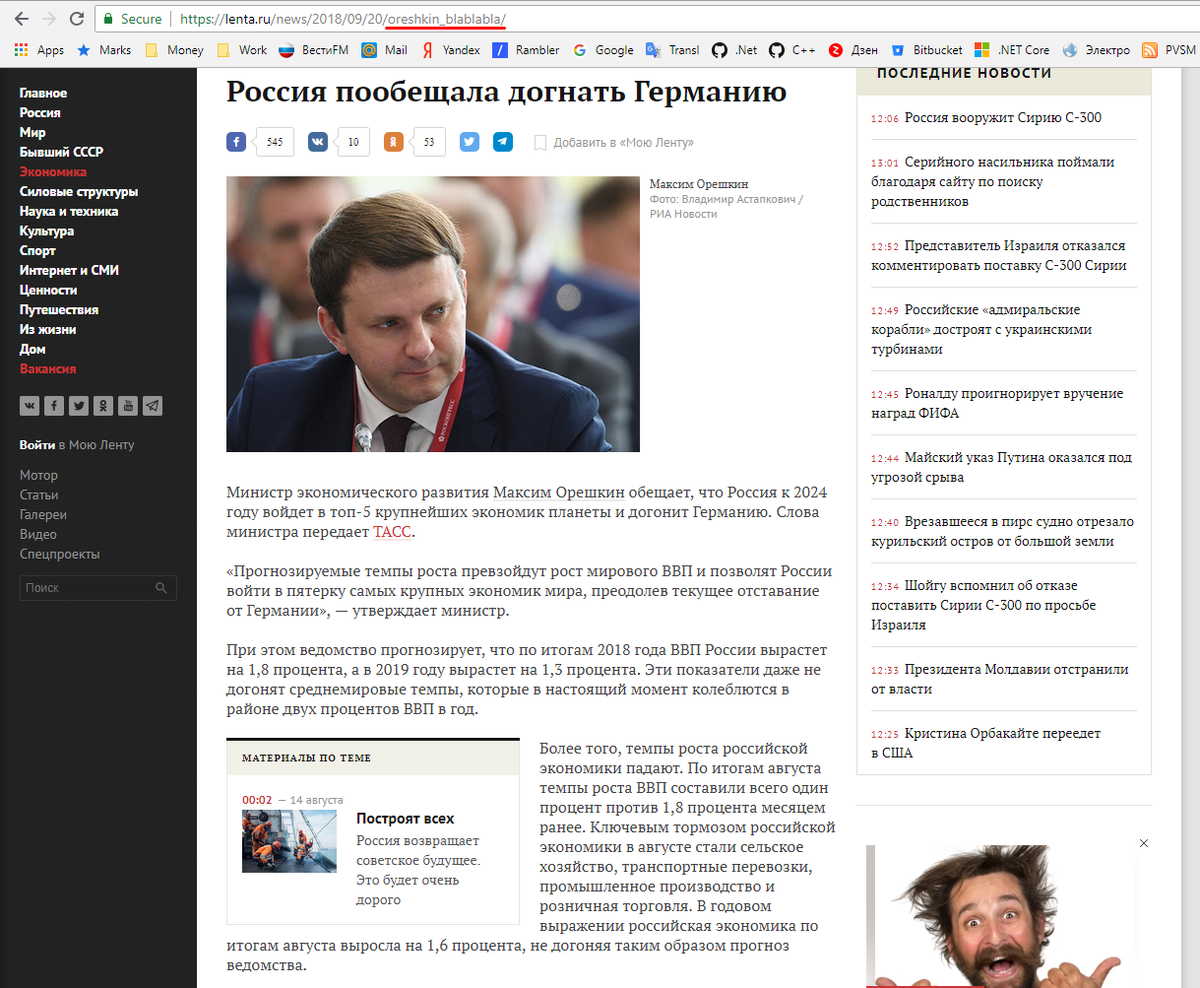The image size is (1200, 988).
Task: Click sidebar VK social icon
Action: (x=29, y=405)
